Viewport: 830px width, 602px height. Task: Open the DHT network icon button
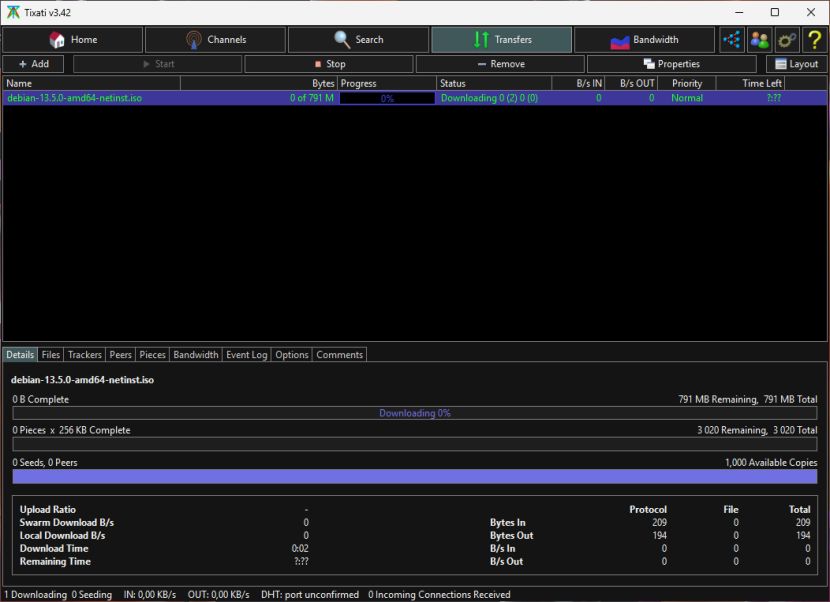(732, 40)
